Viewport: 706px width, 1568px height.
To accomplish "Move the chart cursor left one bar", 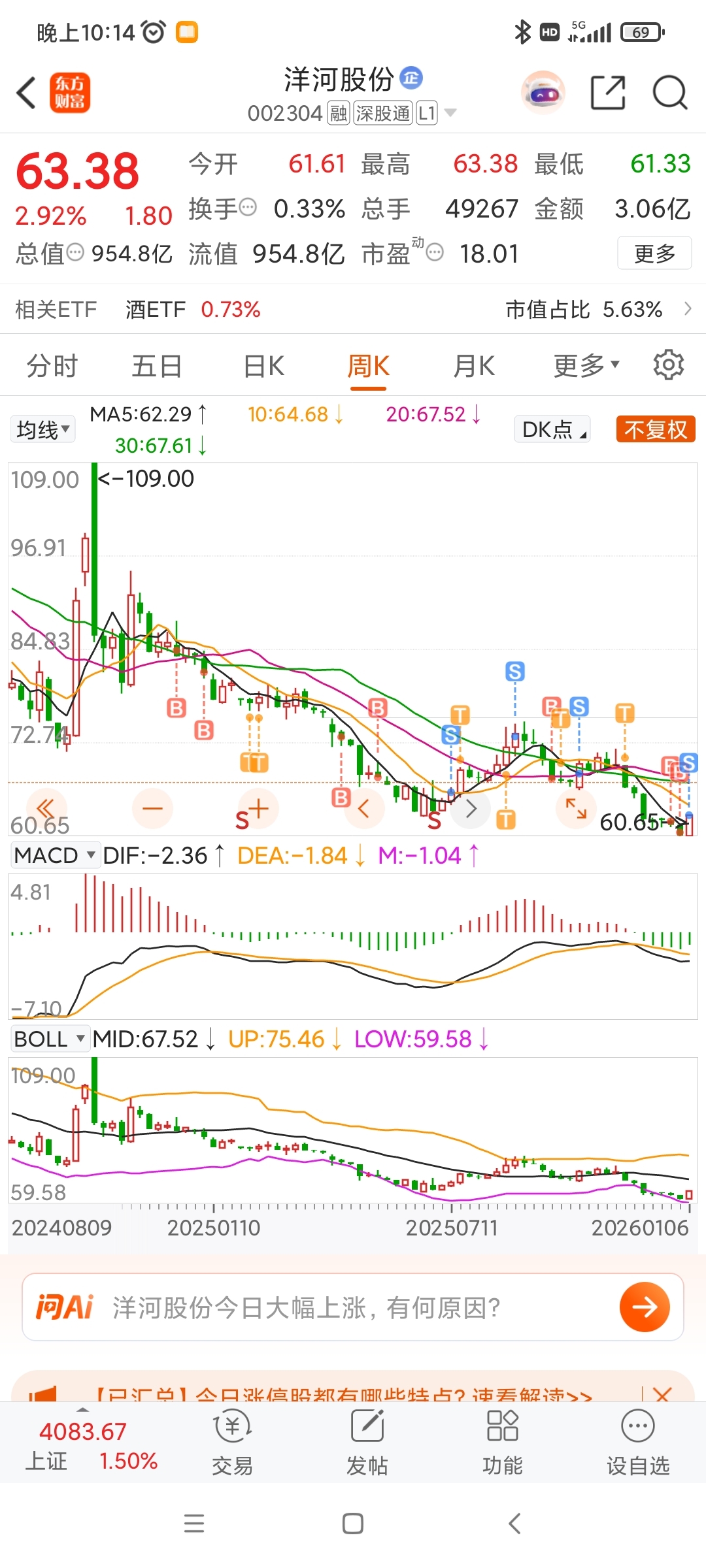I will (x=364, y=809).
